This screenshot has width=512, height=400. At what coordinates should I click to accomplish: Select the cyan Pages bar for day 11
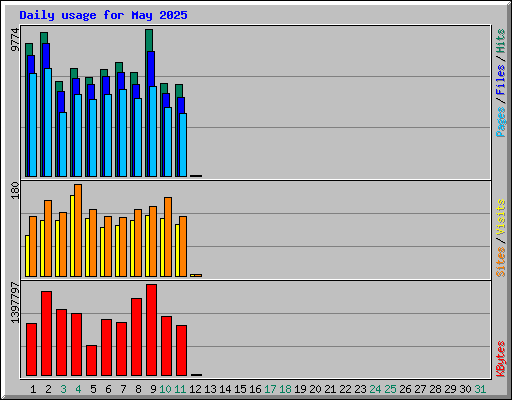[183, 145]
